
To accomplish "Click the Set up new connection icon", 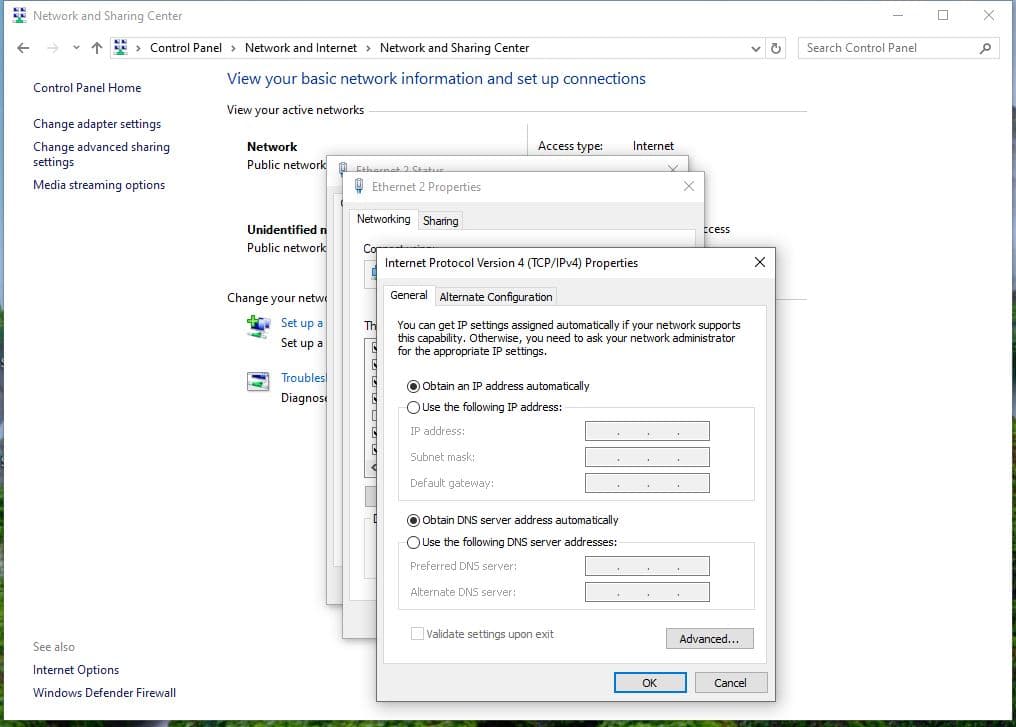I will 258,325.
